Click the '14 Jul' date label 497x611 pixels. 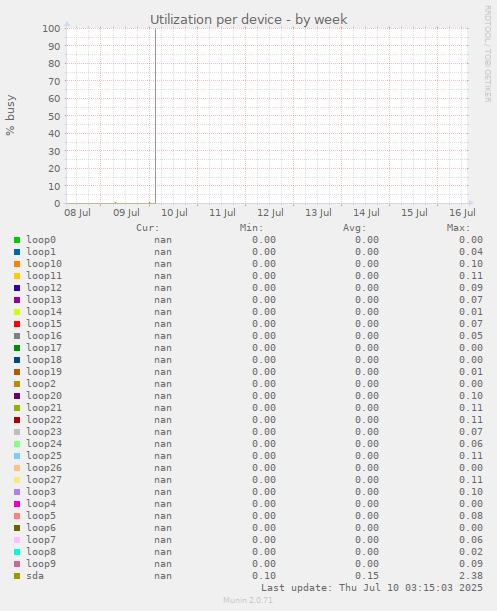pyautogui.click(x=366, y=213)
